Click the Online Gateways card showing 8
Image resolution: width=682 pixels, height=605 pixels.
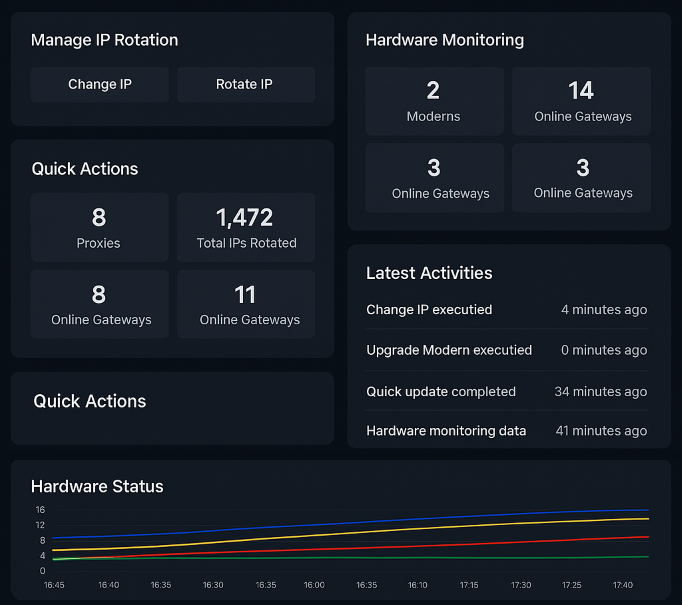coord(101,304)
